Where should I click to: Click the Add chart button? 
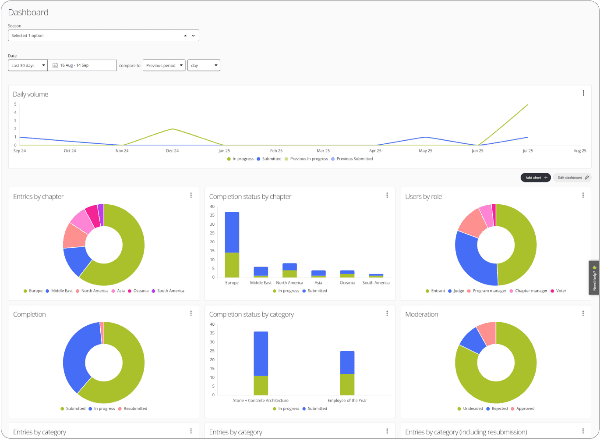[535, 177]
